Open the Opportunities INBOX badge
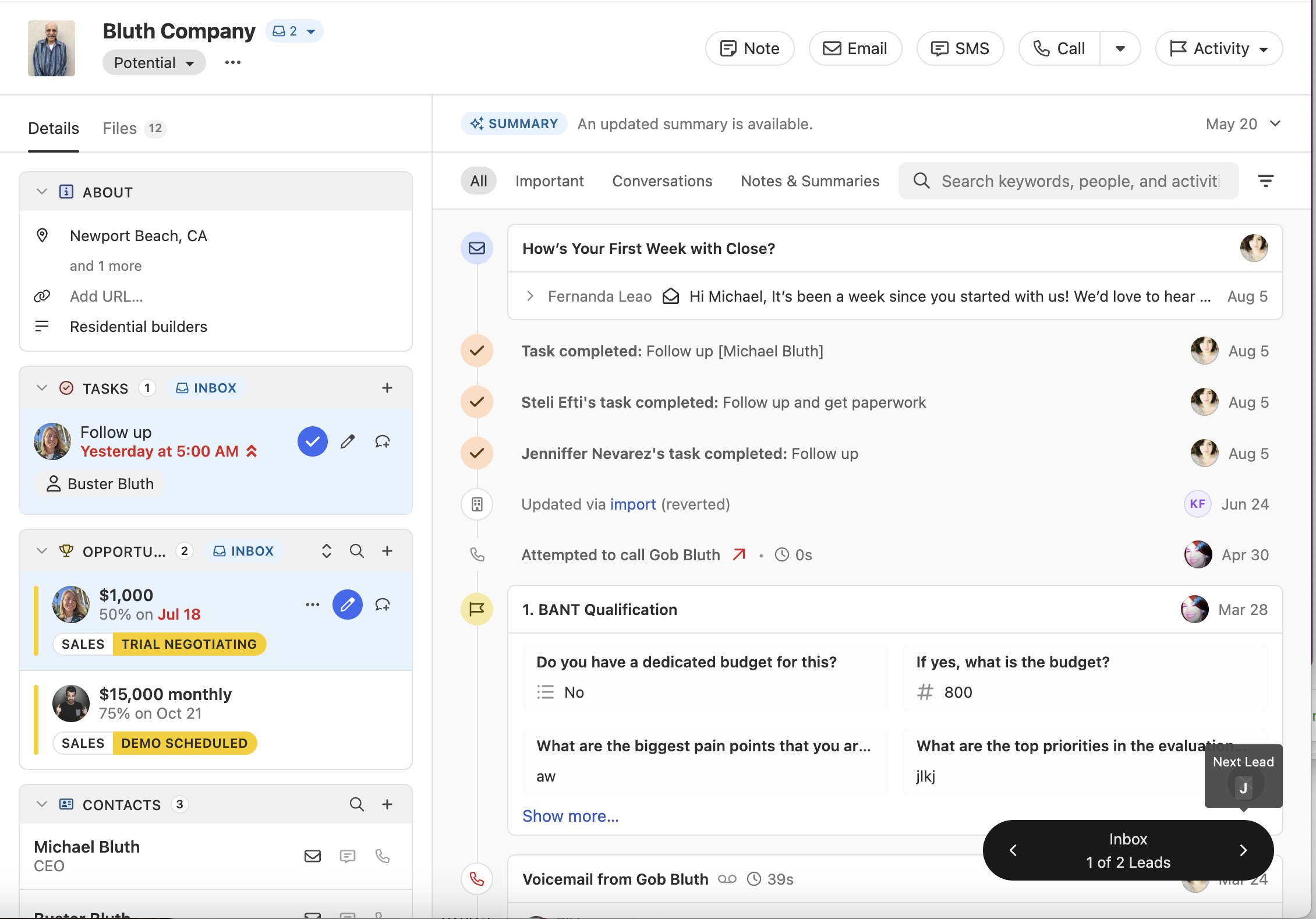 pos(243,551)
